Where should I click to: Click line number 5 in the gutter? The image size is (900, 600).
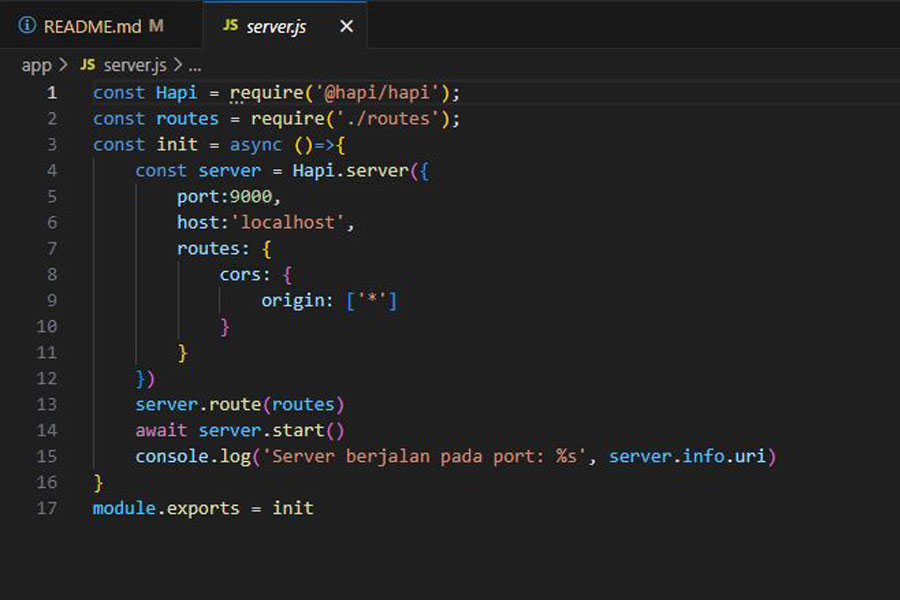[x=52, y=196]
